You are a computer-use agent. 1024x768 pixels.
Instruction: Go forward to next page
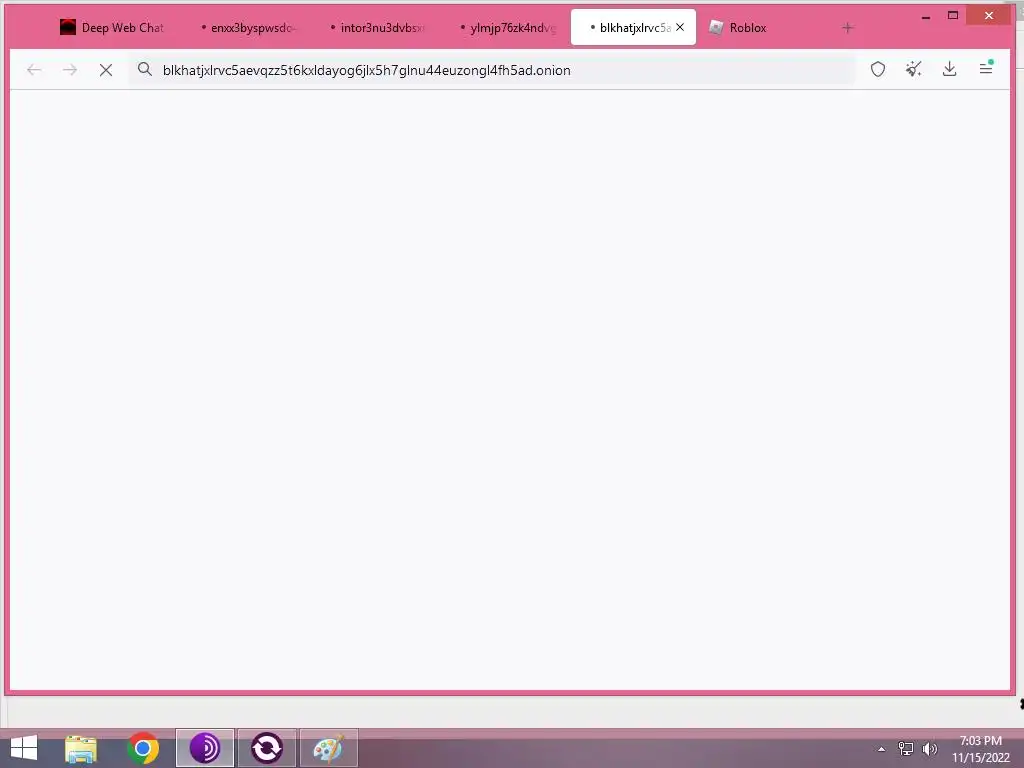pyautogui.click(x=70, y=70)
